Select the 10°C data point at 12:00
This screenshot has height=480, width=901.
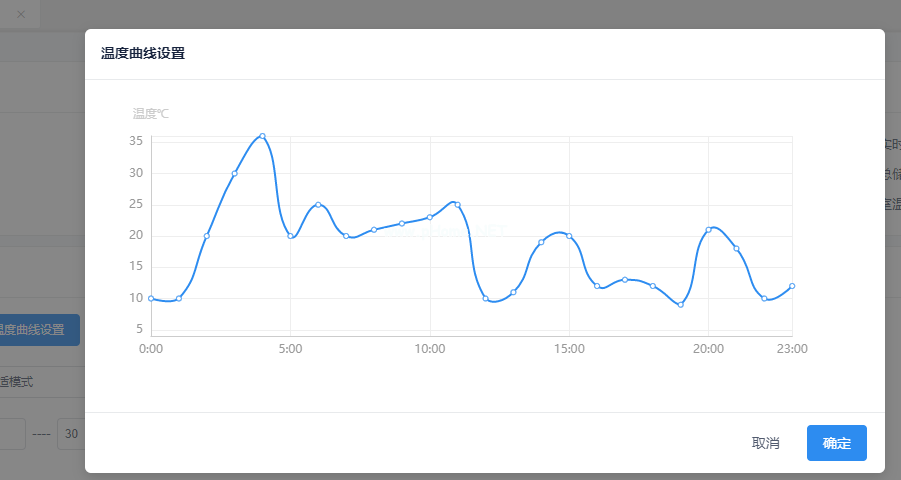coord(485,298)
